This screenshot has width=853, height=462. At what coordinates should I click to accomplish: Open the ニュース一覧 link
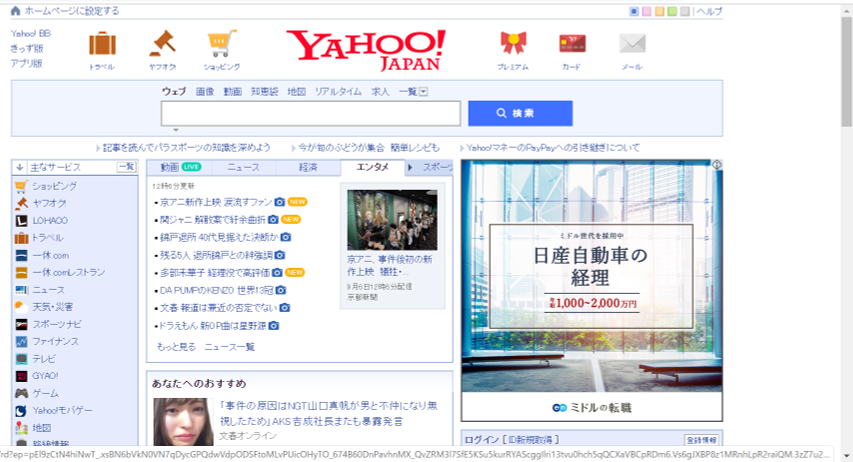click(x=230, y=347)
